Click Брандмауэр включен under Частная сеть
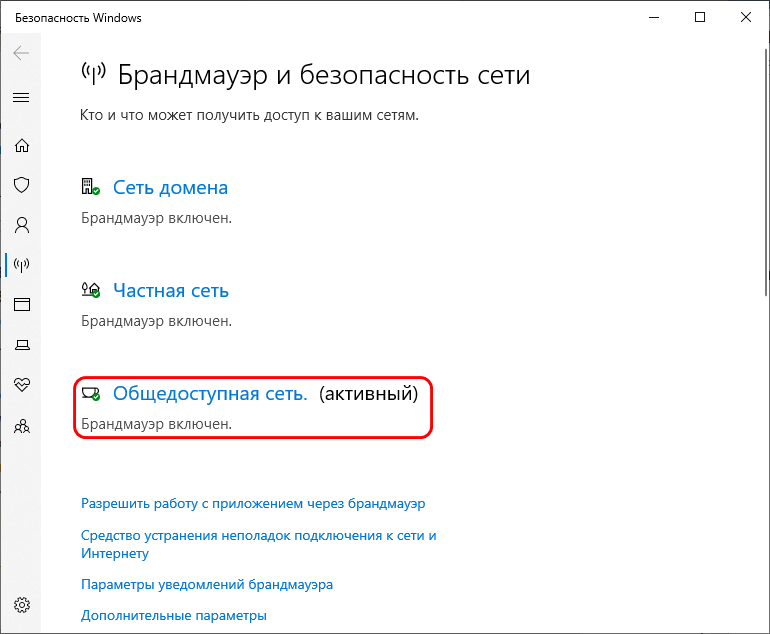This screenshot has width=770, height=634. 156,321
